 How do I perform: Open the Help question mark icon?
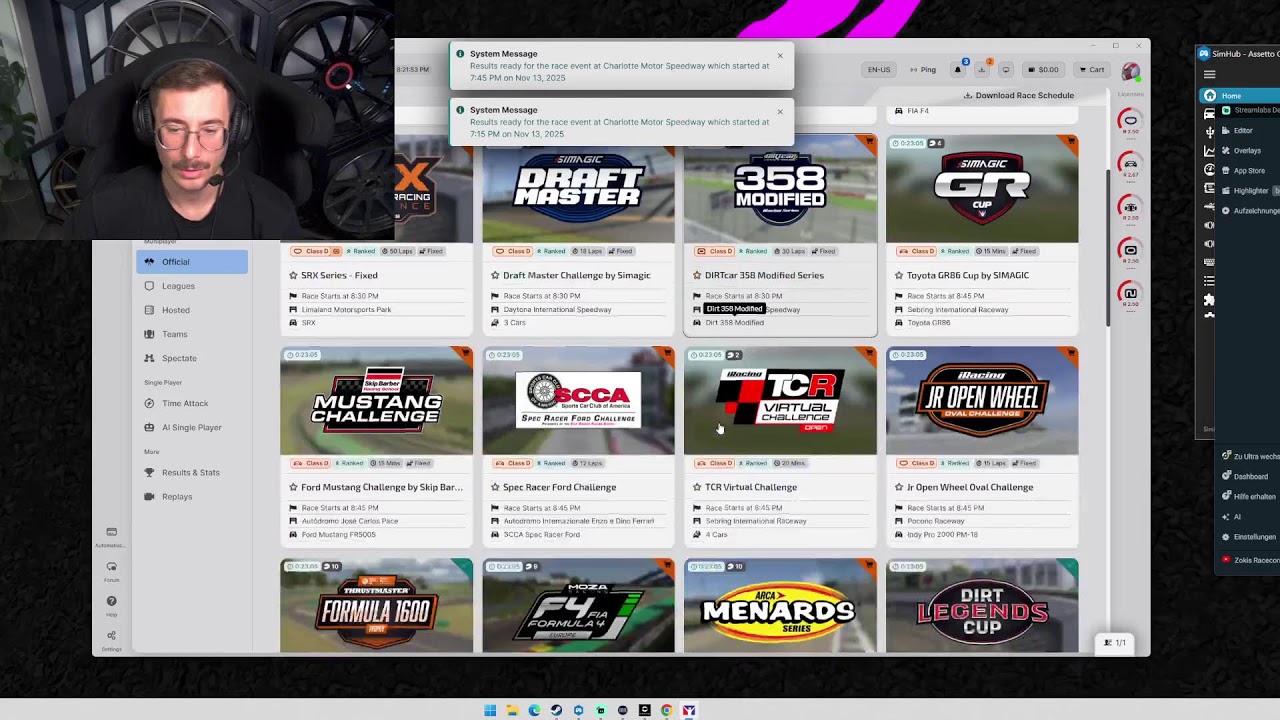(x=111, y=601)
